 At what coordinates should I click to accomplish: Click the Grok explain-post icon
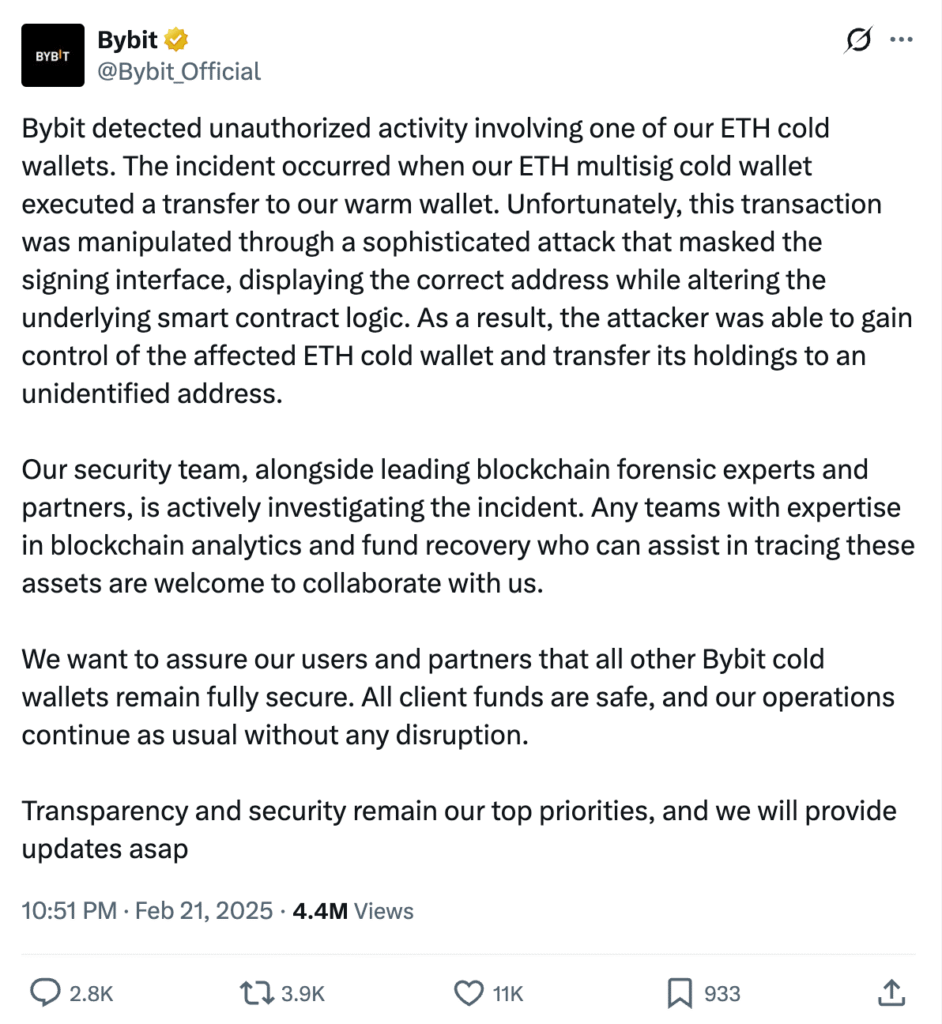(857, 40)
